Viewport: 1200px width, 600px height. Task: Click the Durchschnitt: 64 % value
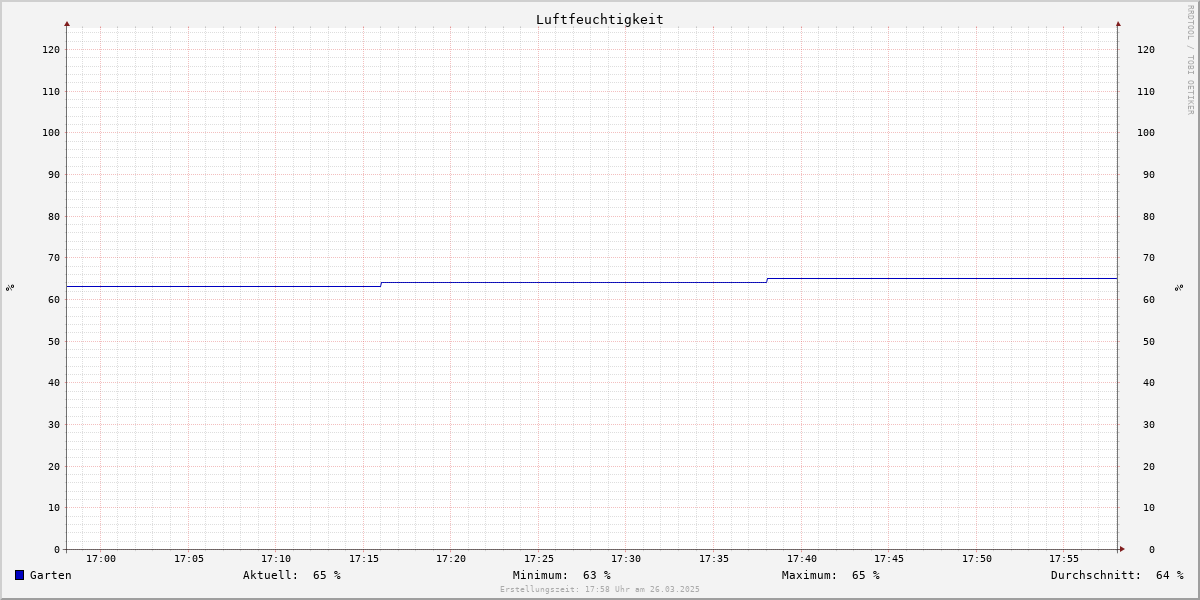coord(1117,575)
